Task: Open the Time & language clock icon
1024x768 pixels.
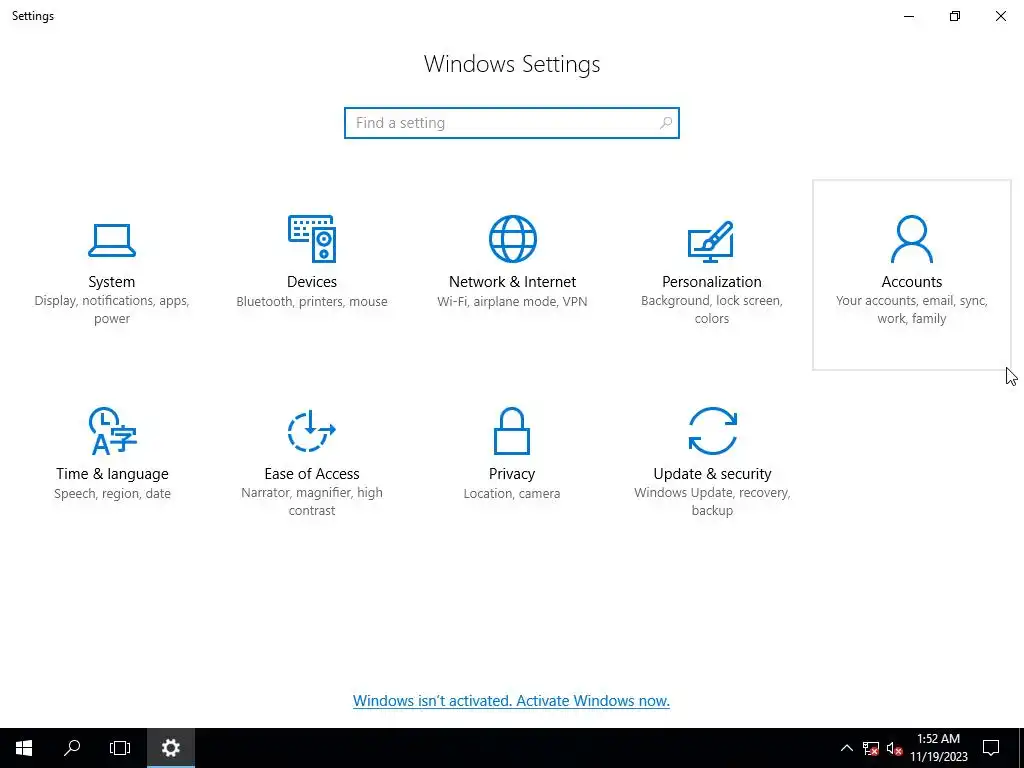Action: [112, 431]
